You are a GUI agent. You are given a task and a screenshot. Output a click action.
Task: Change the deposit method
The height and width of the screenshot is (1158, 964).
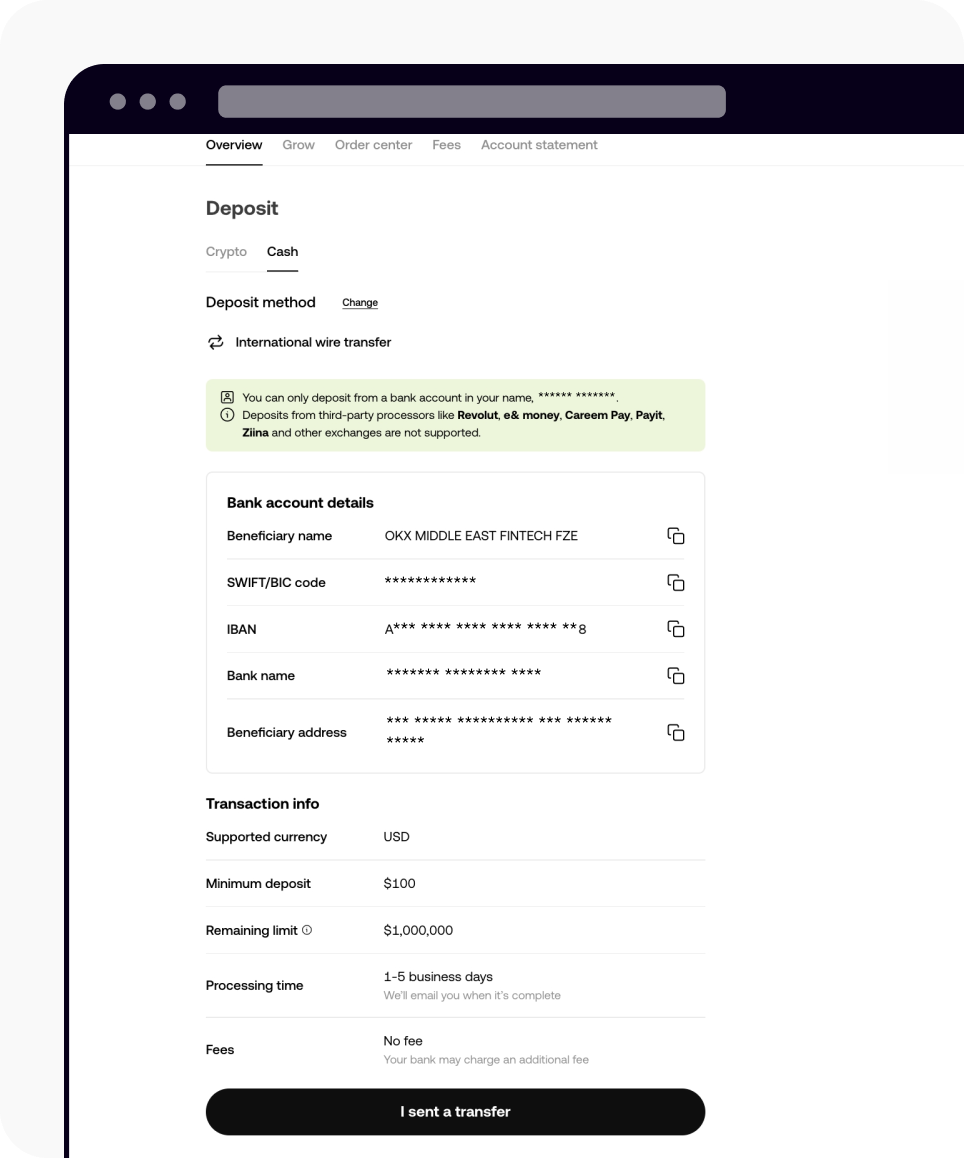360,303
